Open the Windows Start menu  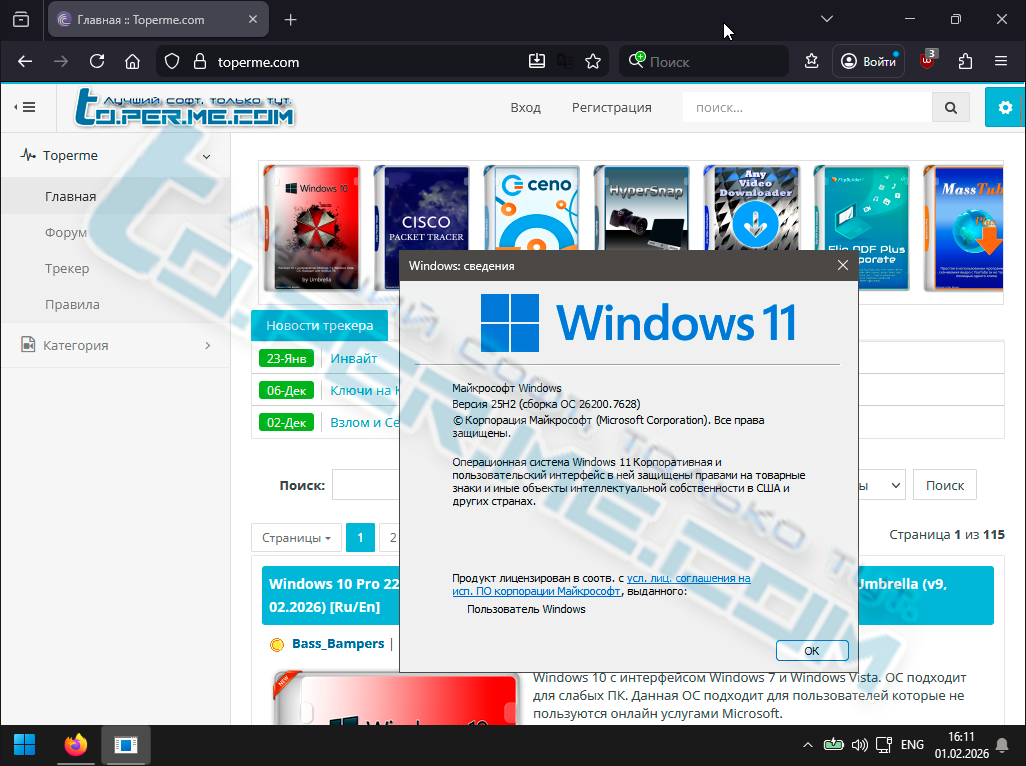(x=24, y=744)
